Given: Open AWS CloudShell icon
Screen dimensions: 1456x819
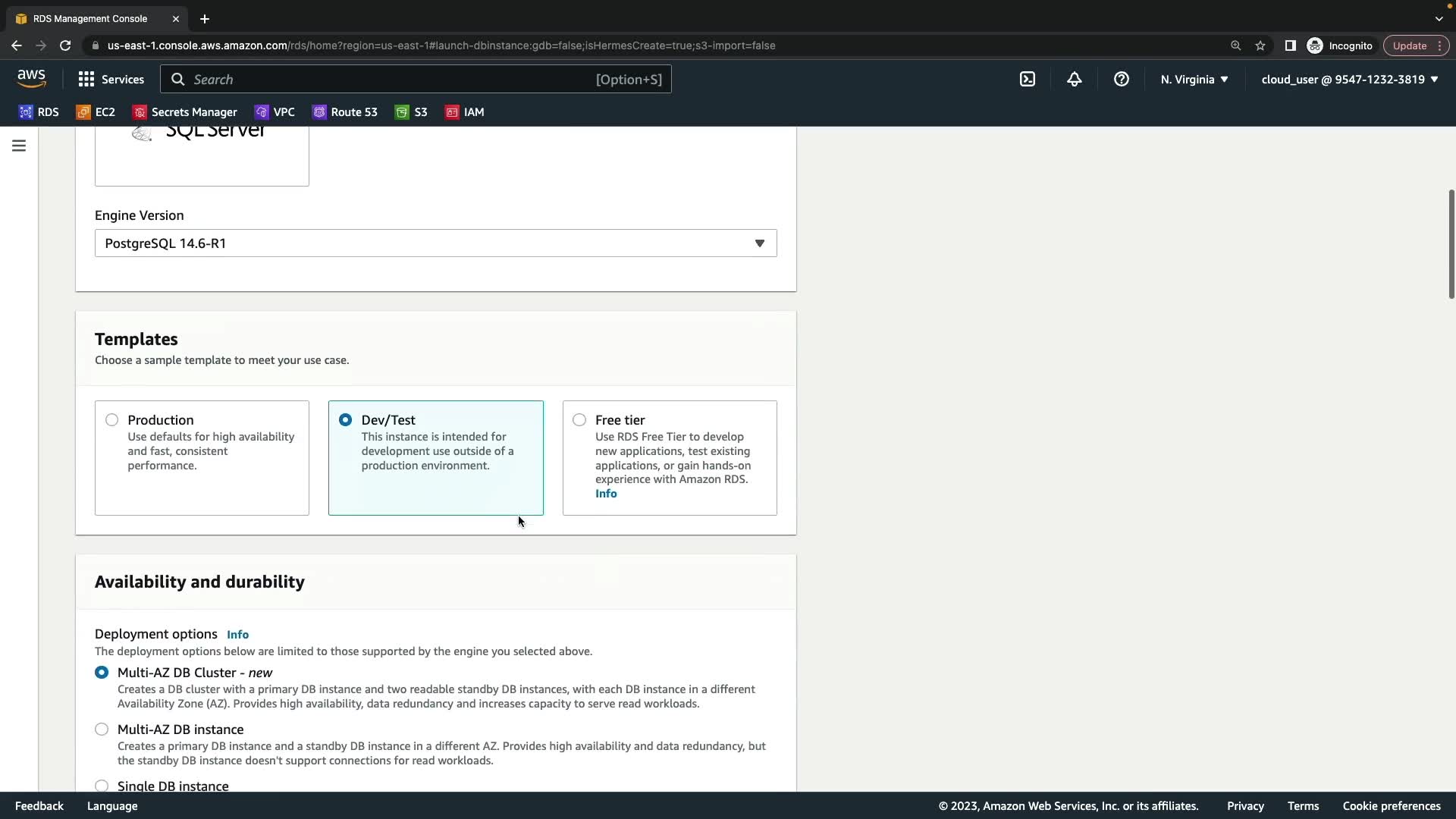Looking at the screenshot, I should tap(1027, 79).
